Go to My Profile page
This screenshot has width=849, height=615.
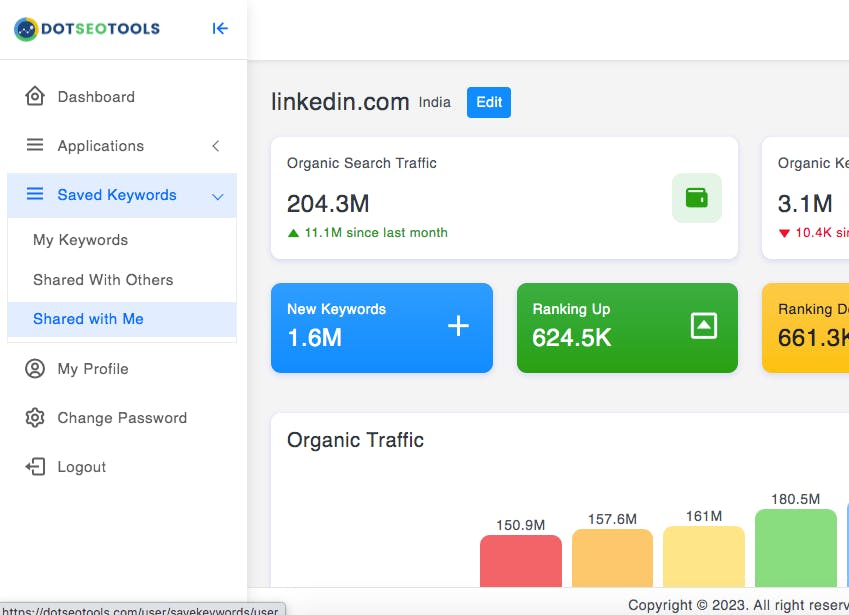coord(122,369)
